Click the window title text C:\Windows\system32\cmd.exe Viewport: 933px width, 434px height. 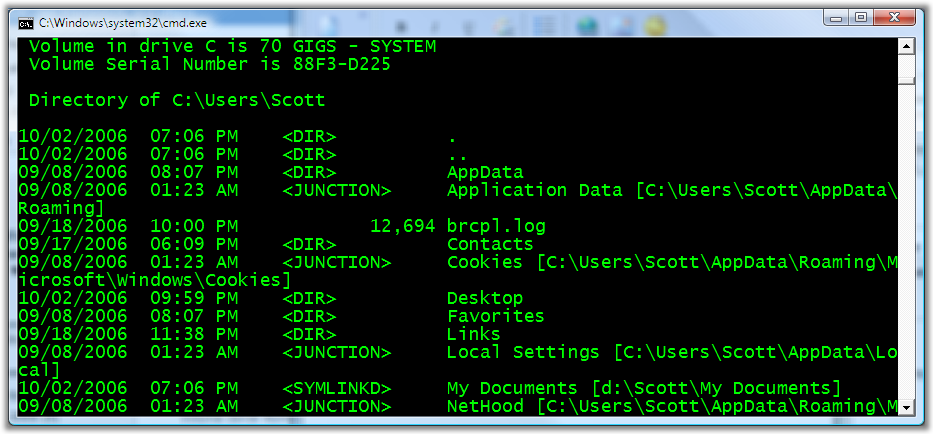(123, 23)
